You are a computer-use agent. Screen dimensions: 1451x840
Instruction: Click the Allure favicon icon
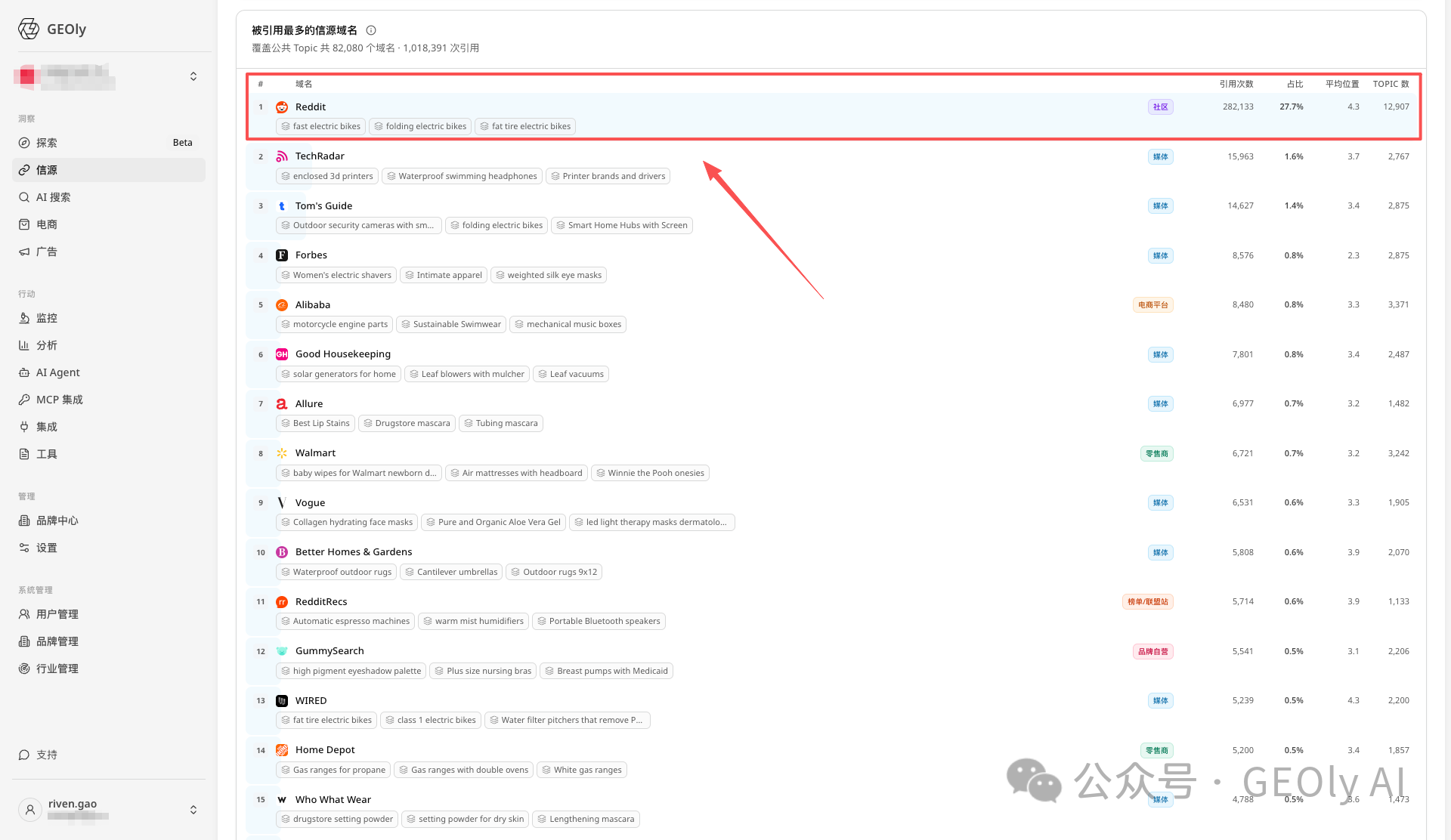[282, 404]
